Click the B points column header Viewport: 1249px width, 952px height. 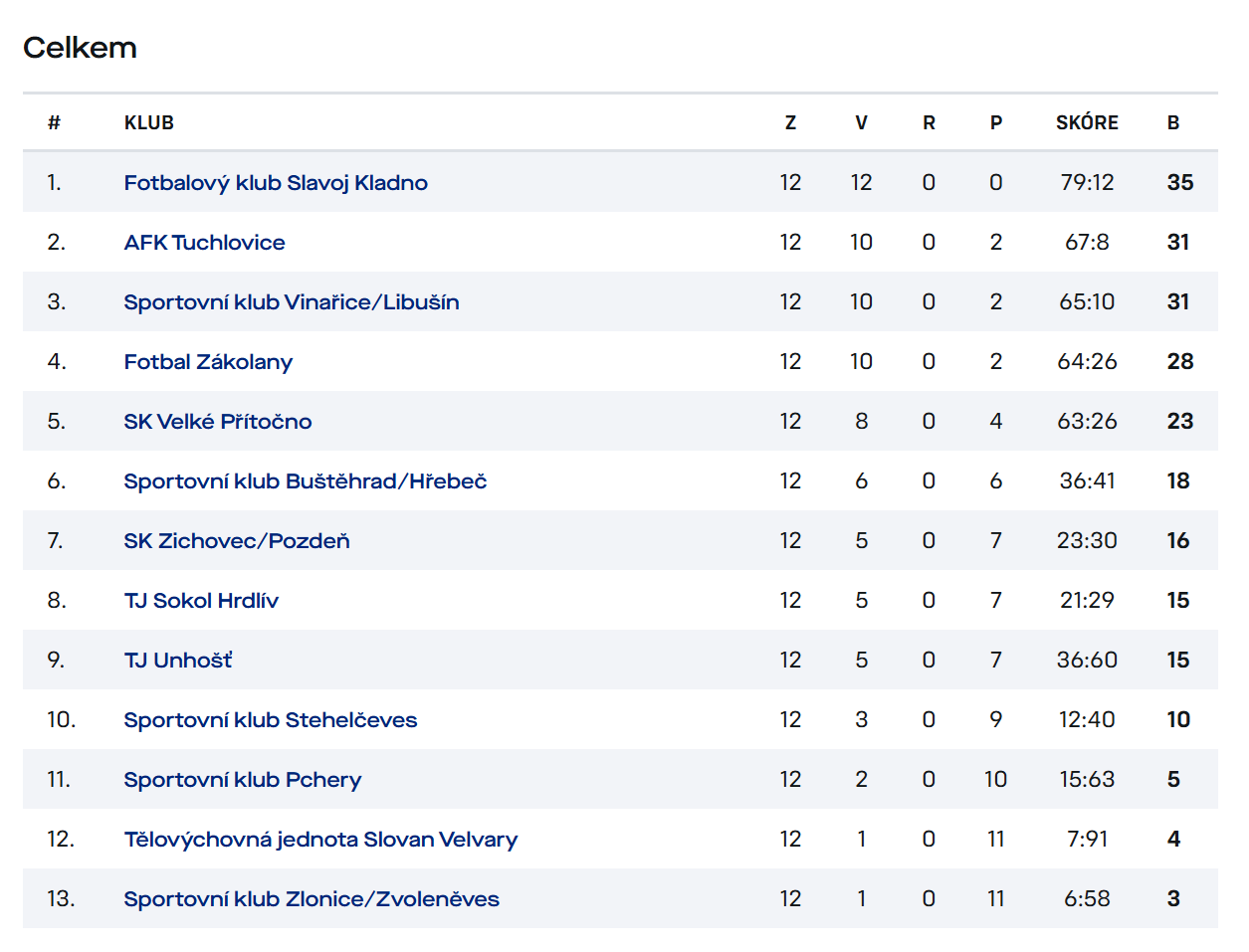pos(1173,123)
